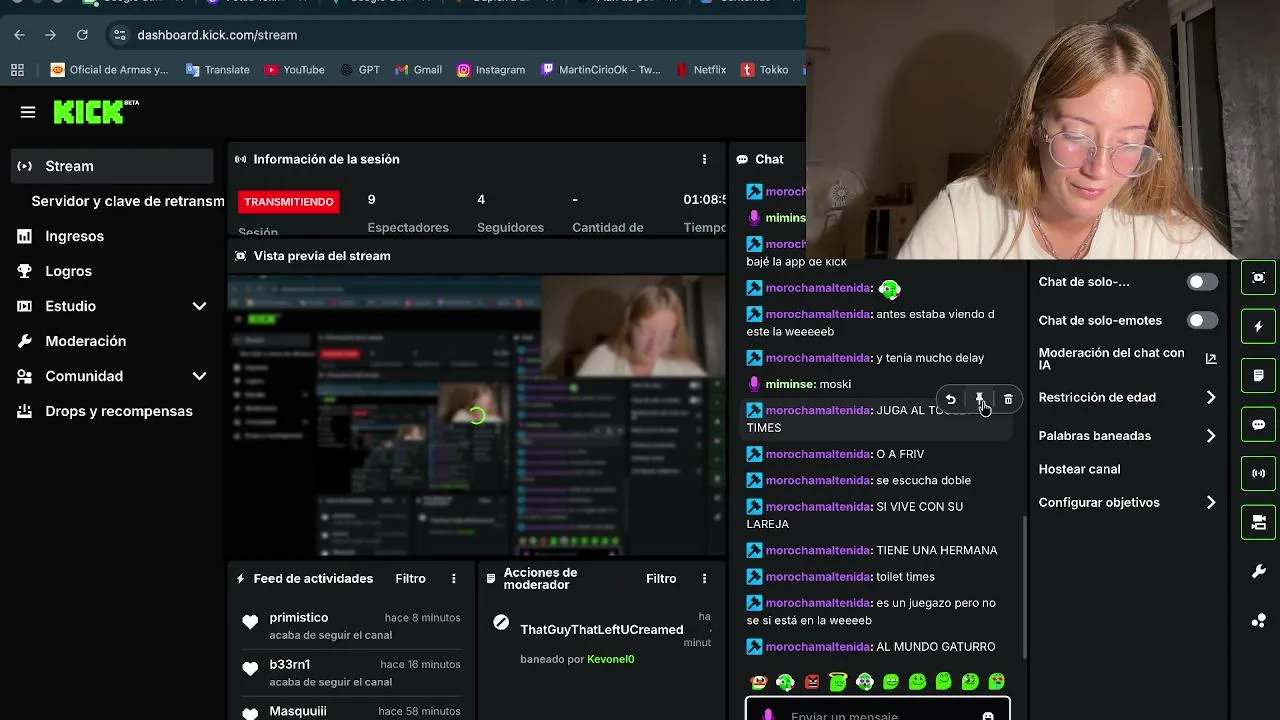Open Acciones de moderador options menu
The width and height of the screenshot is (1280, 720).
[704, 578]
